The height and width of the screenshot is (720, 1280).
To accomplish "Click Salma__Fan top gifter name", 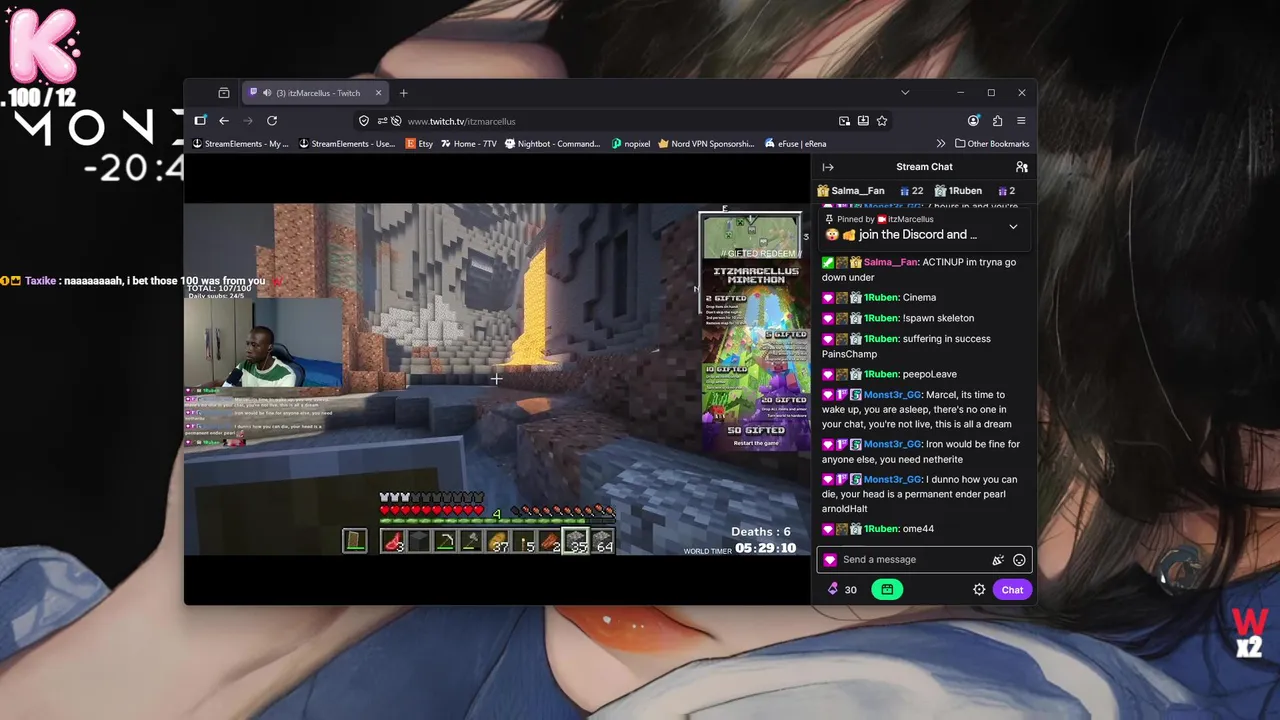I will [857, 191].
